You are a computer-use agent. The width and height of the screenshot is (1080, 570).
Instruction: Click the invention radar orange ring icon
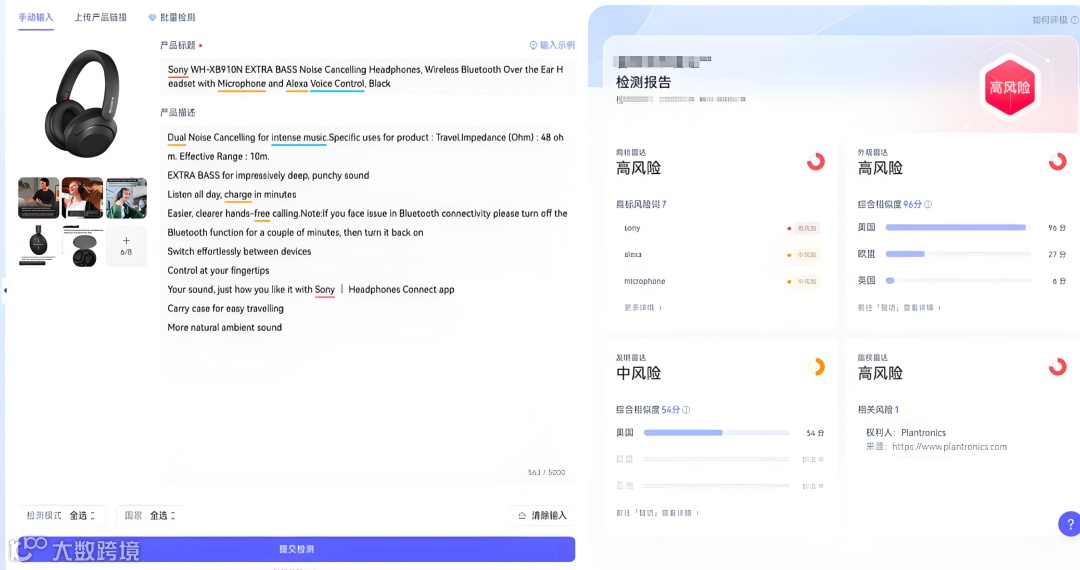817,367
